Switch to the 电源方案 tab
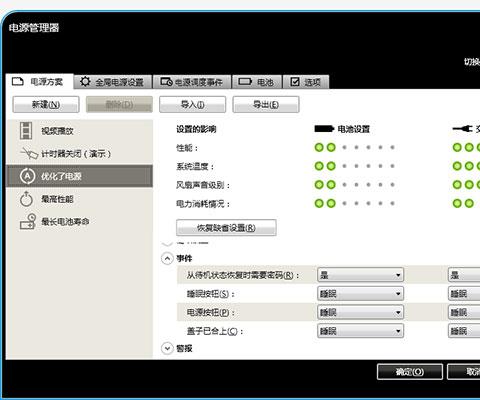The width and height of the screenshot is (480, 400). pyautogui.click(x=39, y=82)
